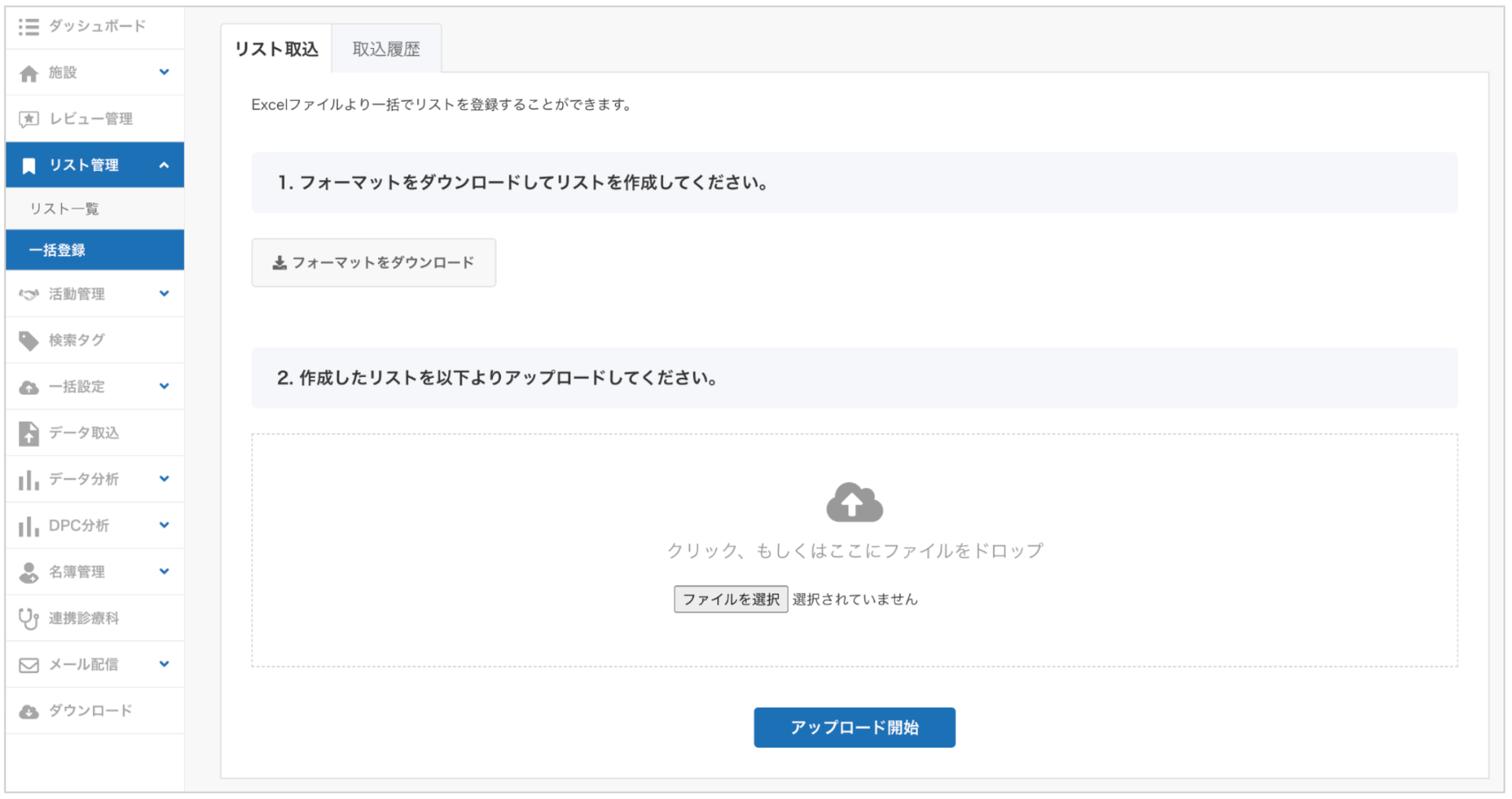Image resolution: width=1512 pixels, height=799 pixels.
Task: Click the bar chart icon for データ分析
Action: click(29, 479)
